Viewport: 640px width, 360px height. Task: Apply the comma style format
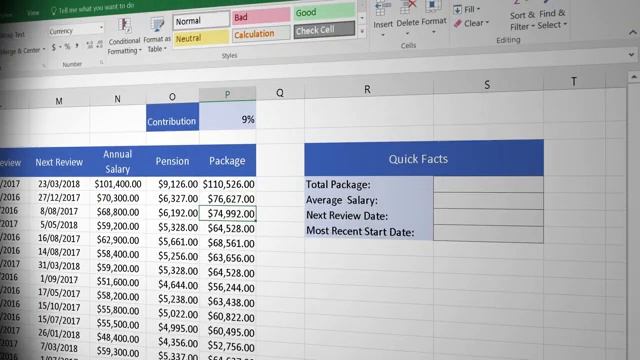click(77, 46)
